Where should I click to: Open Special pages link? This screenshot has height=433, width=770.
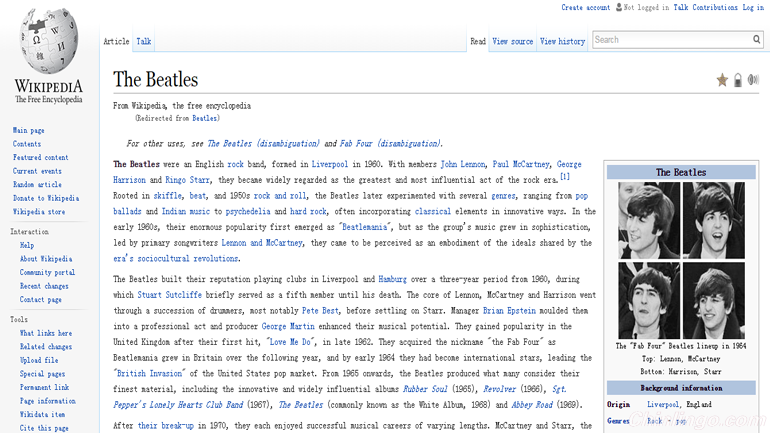click(42, 374)
